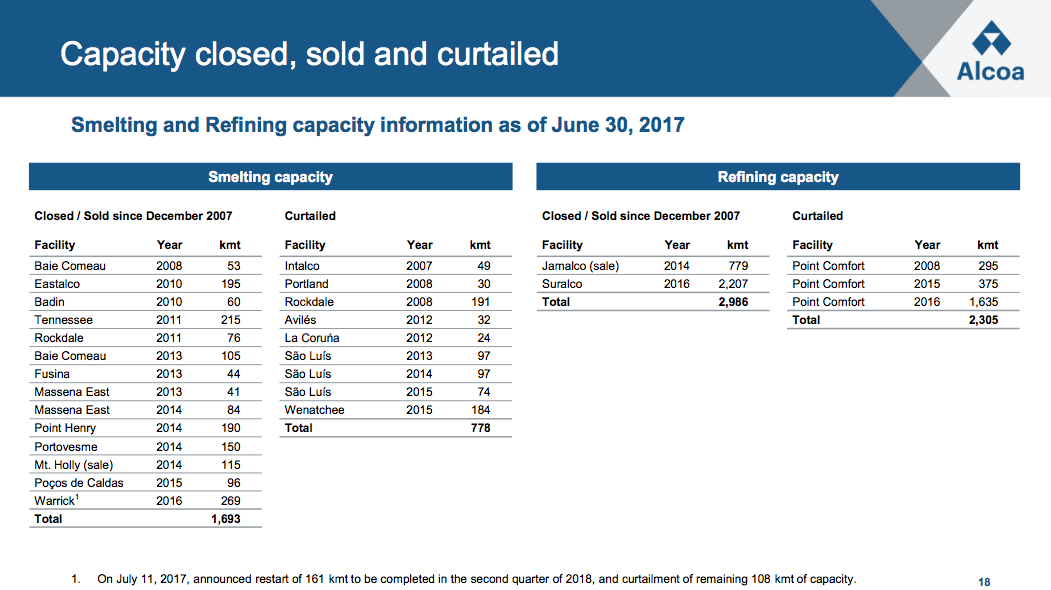The width and height of the screenshot is (1051, 590).
Task: Select the Smelting capacity header bar
Action: point(270,177)
